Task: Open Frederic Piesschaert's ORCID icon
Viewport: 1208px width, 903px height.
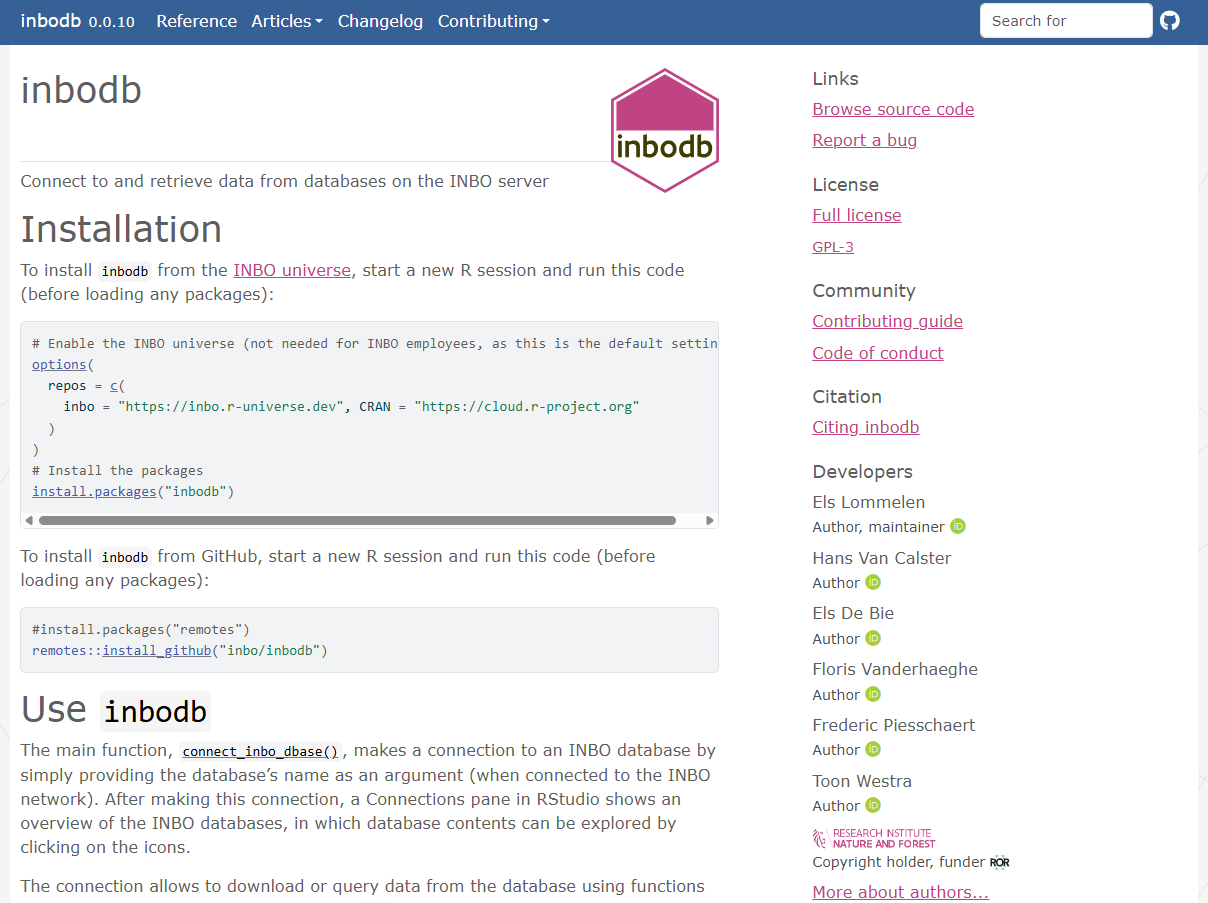Action: tap(872, 749)
